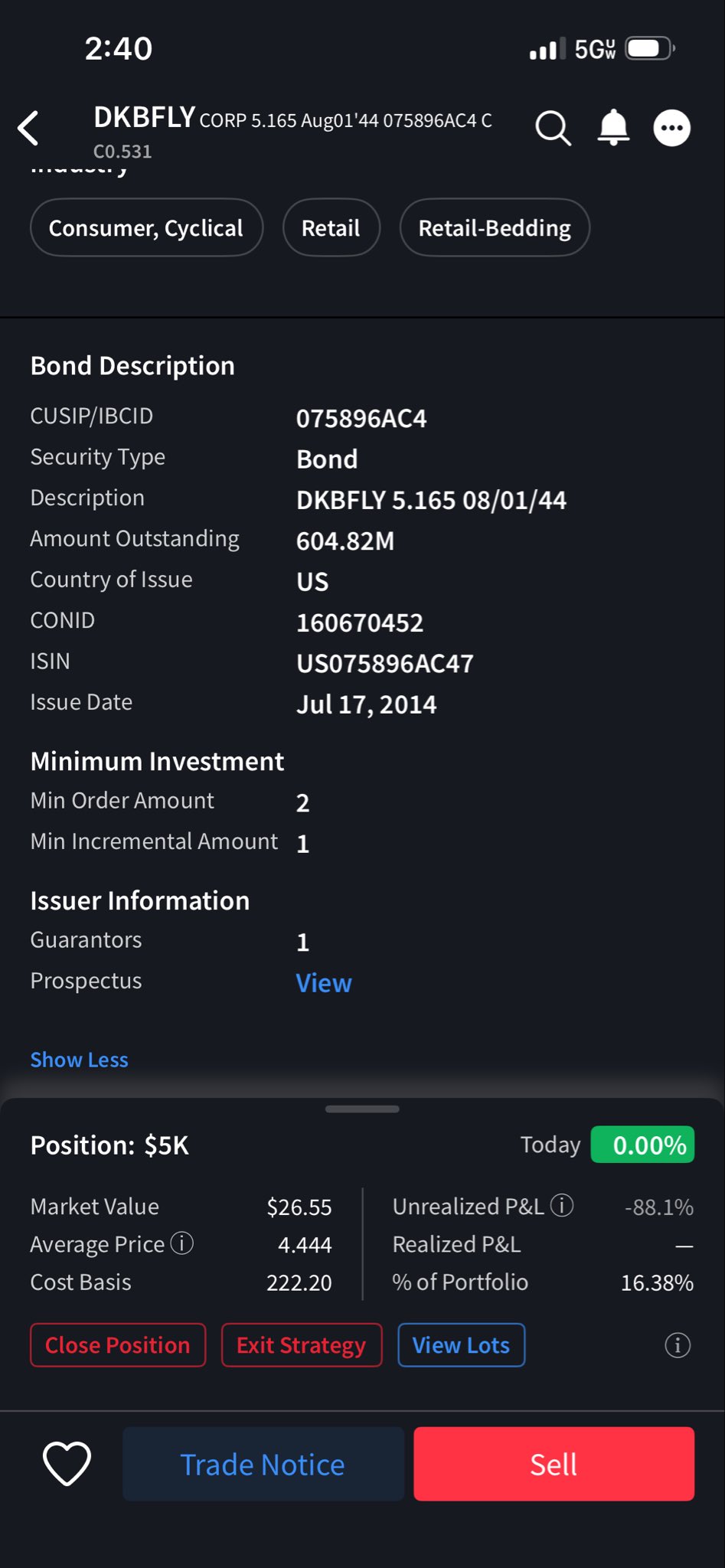This screenshot has height=1568, width=725.
Task: Select the Consumer, Cyclical industry chip
Action: click(146, 227)
